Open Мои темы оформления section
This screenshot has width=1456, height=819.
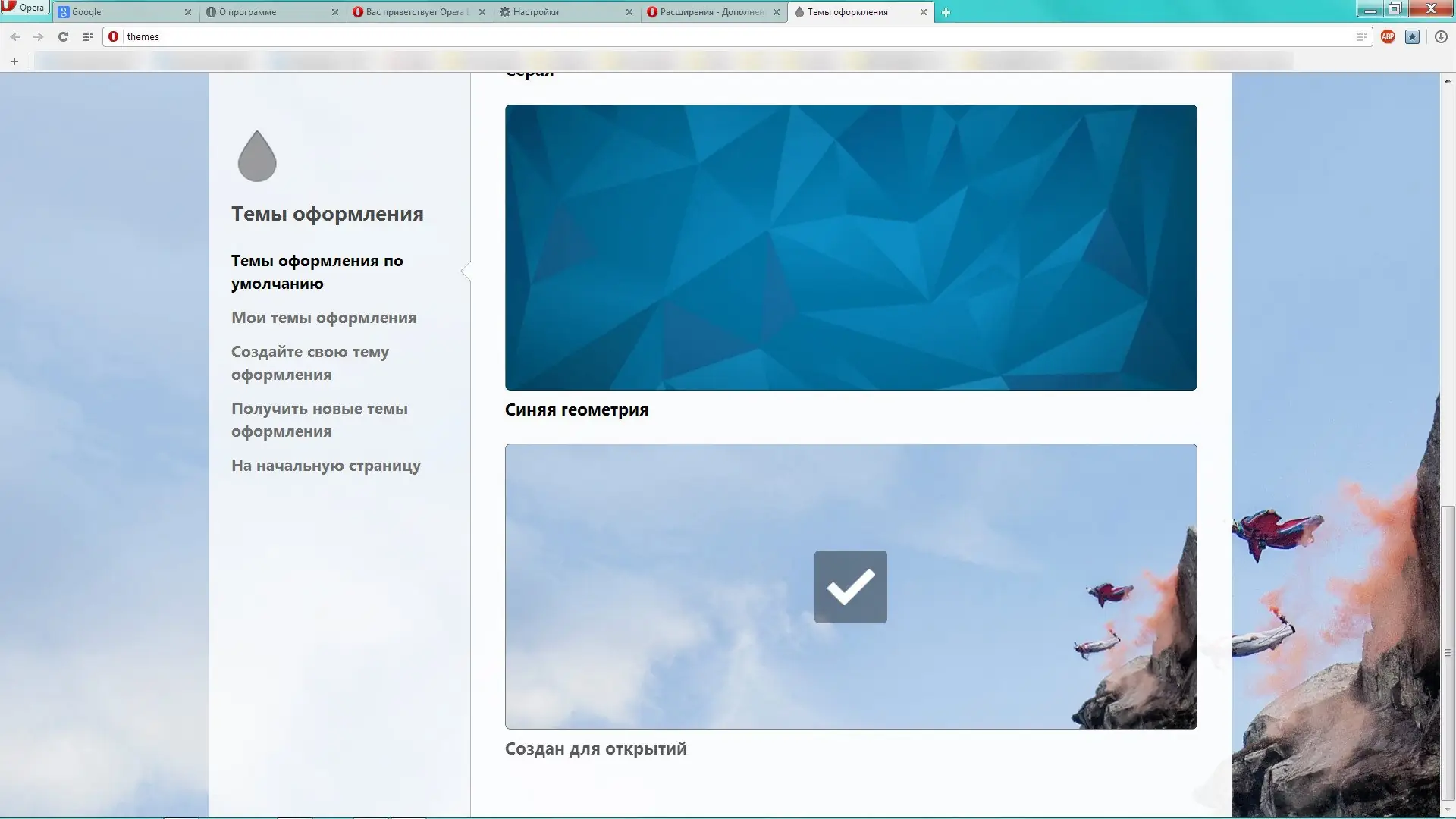[324, 318]
